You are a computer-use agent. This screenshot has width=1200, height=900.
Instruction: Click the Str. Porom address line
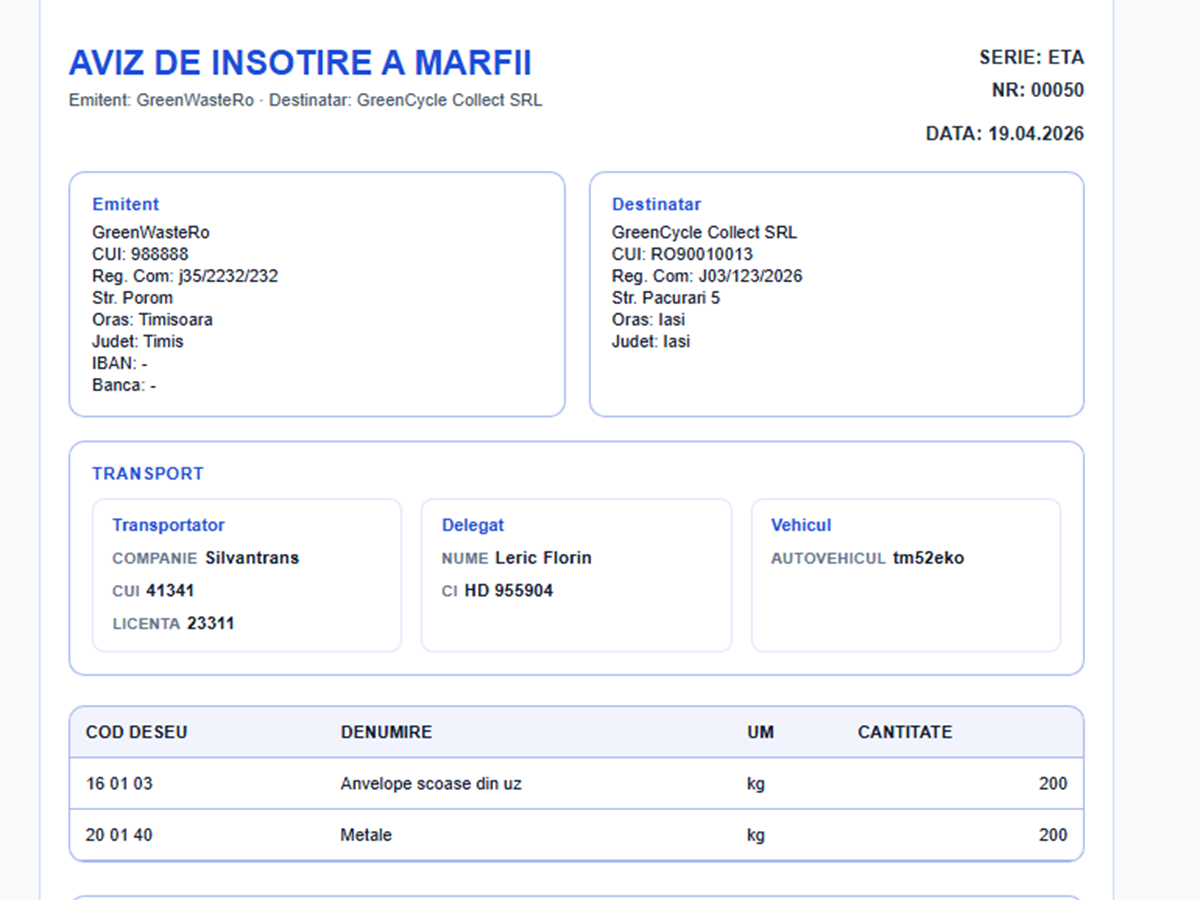(x=132, y=298)
